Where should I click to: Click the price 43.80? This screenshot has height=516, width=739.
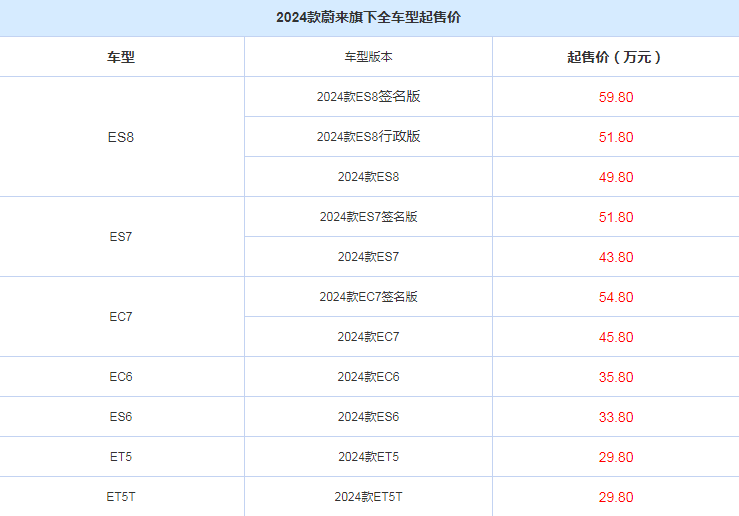[616, 257]
